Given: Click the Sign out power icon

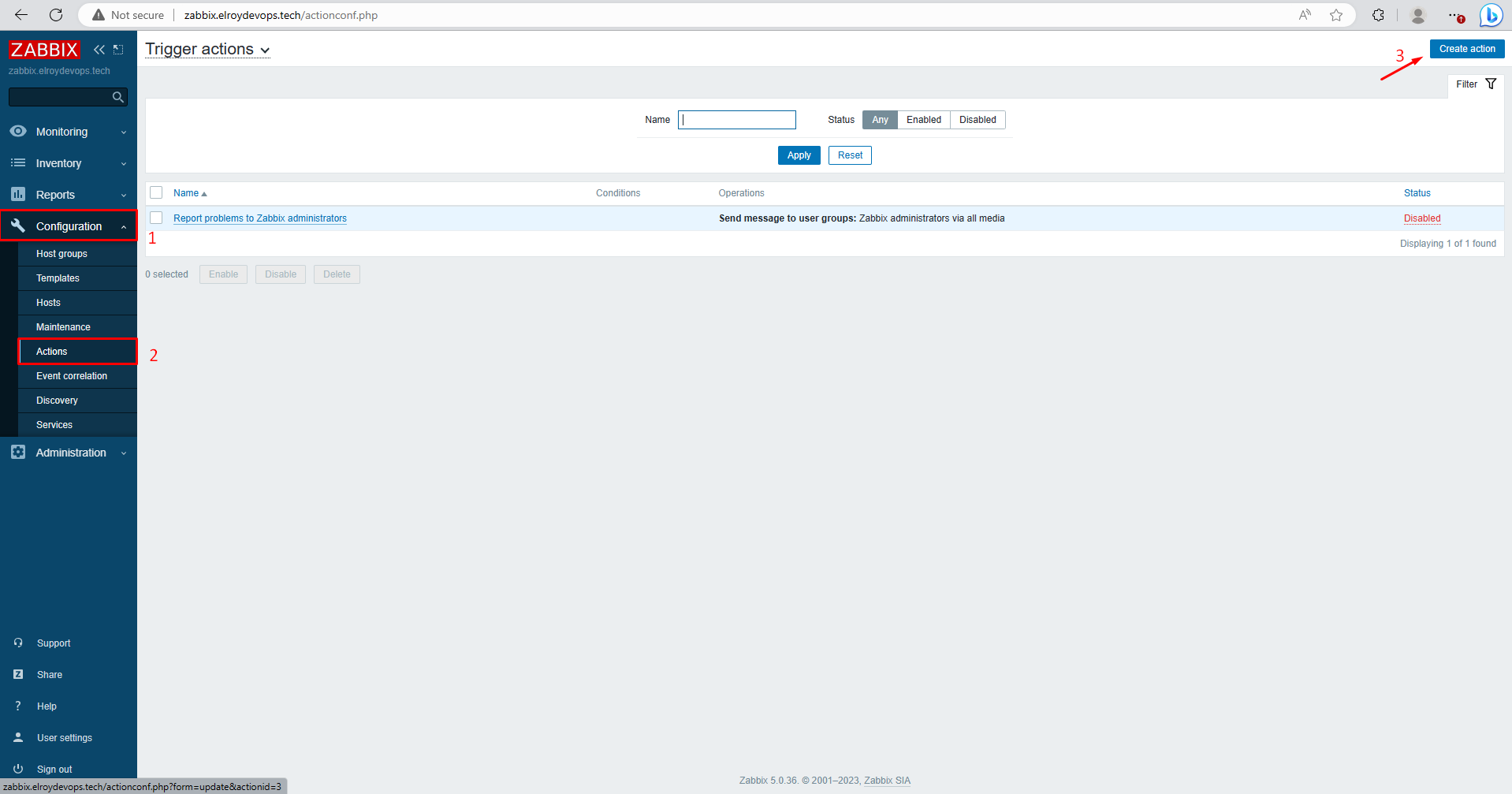Looking at the screenshot, I should point(18,769).
